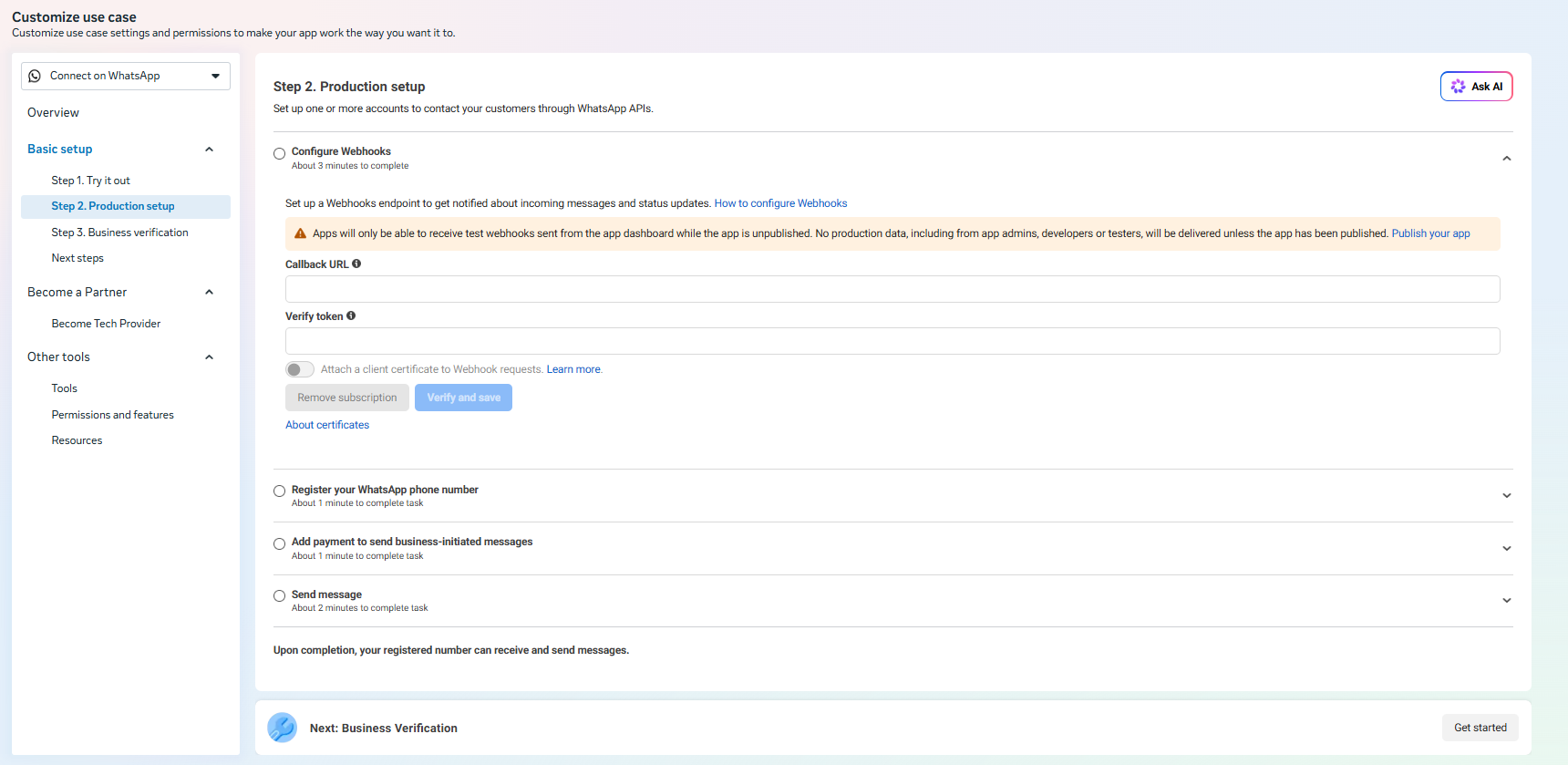1568x765 pixels.
Task: Click the Ask AI button label
Action: tap(1487, 87)
